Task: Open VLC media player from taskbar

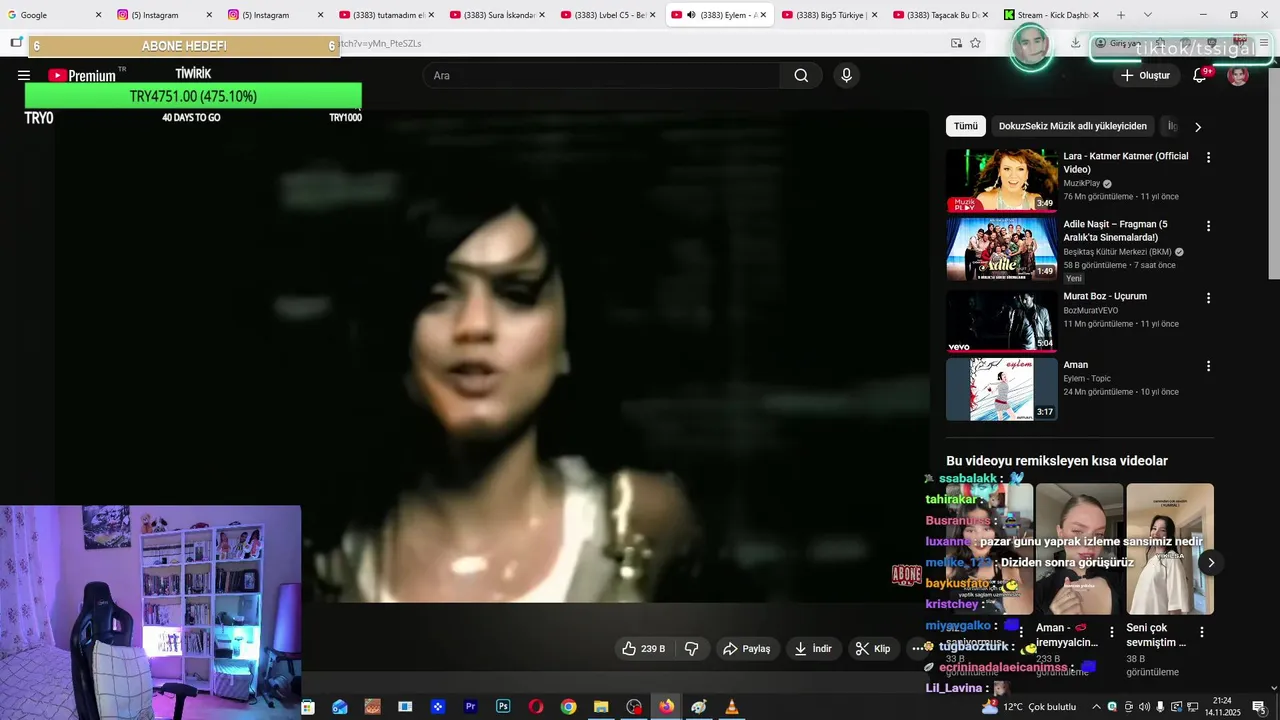Action: [731, 707]
